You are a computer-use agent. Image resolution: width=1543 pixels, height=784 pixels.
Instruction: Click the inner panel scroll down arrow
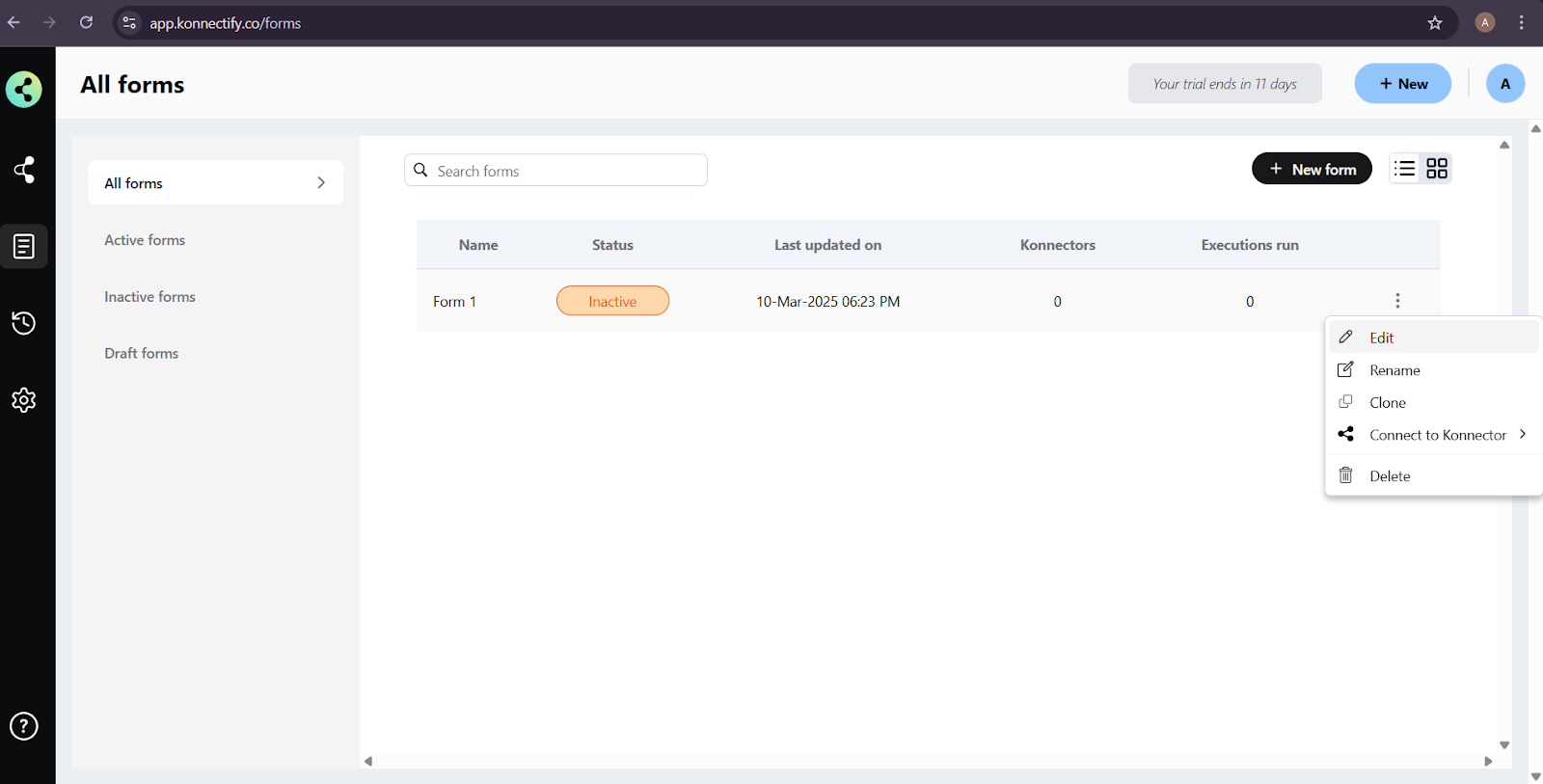pyautogui.click(x=1504, y=744)
